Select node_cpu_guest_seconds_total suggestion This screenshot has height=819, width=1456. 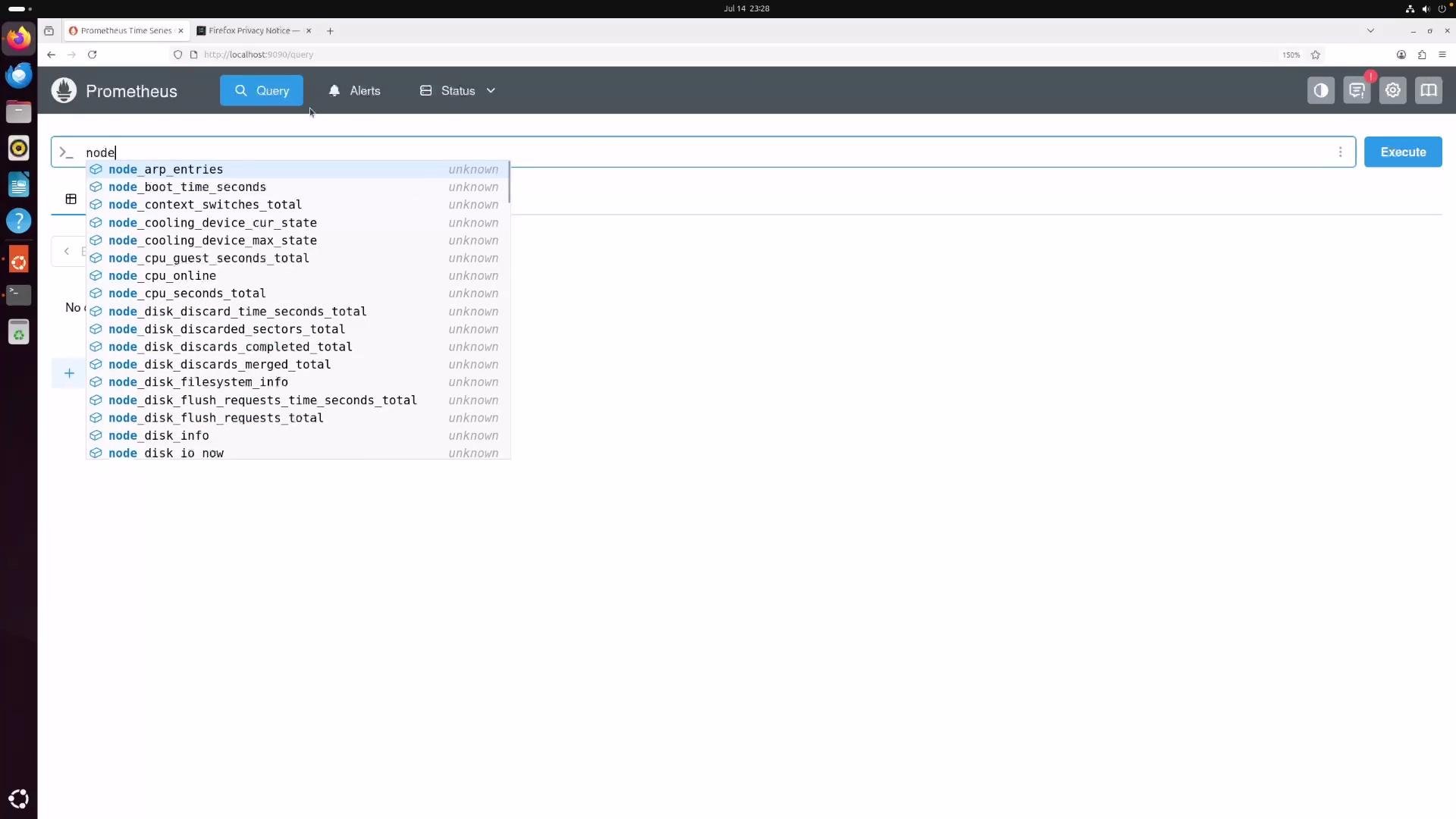tap(297, 258)
